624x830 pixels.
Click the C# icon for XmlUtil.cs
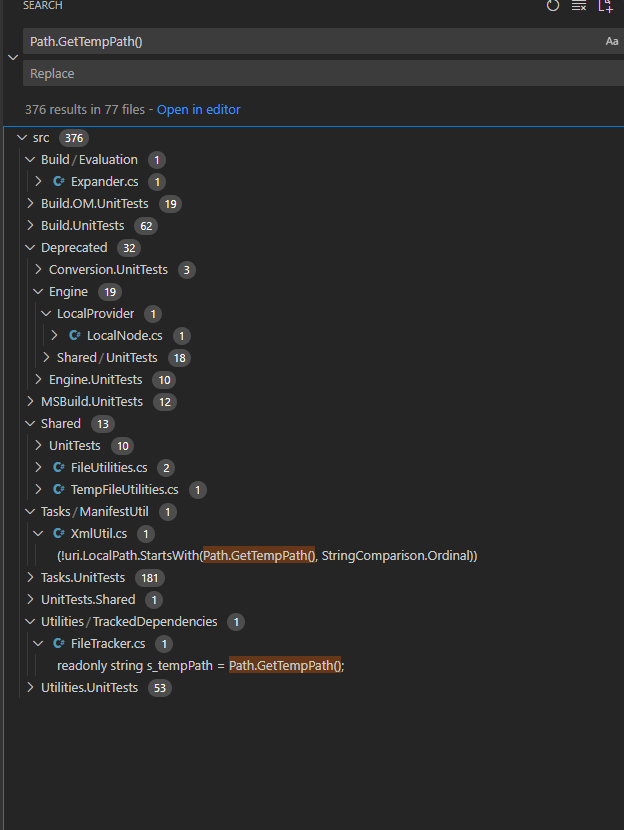pos(61,533)
